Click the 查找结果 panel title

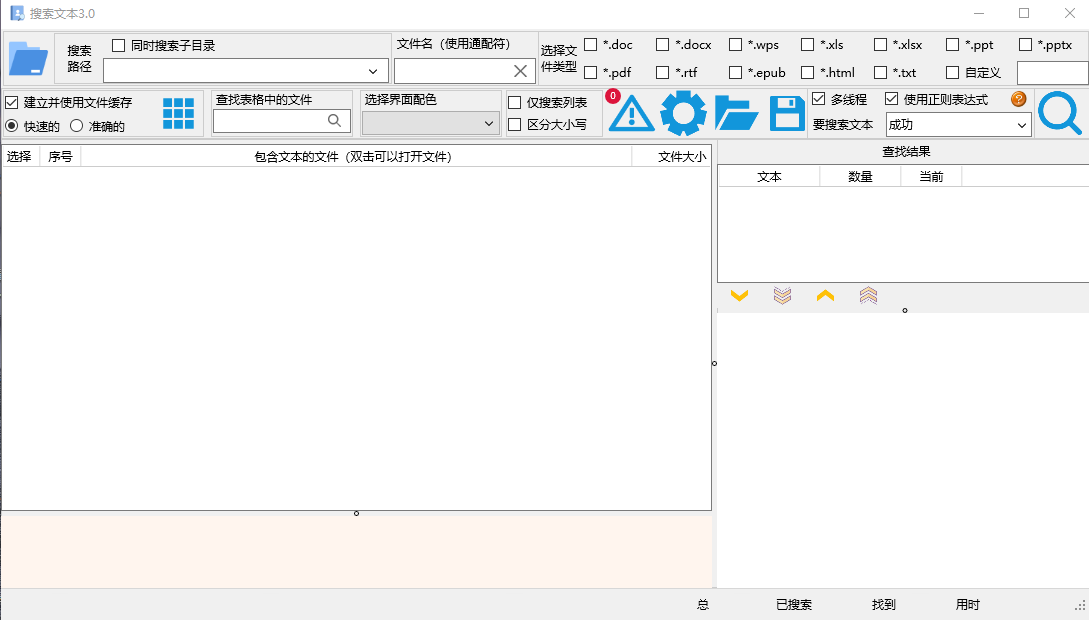[x=906, y=151]
